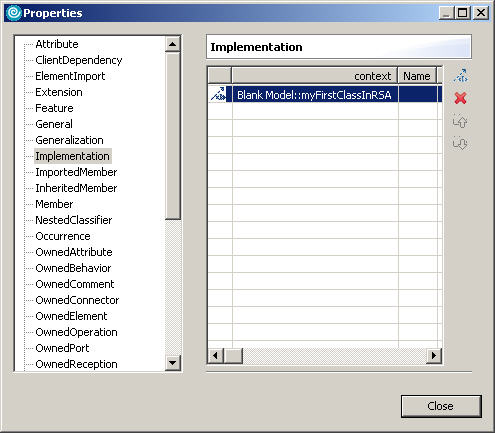Open the OwnedOperation property page
This screenshot has width=495, height=433.
76,332
